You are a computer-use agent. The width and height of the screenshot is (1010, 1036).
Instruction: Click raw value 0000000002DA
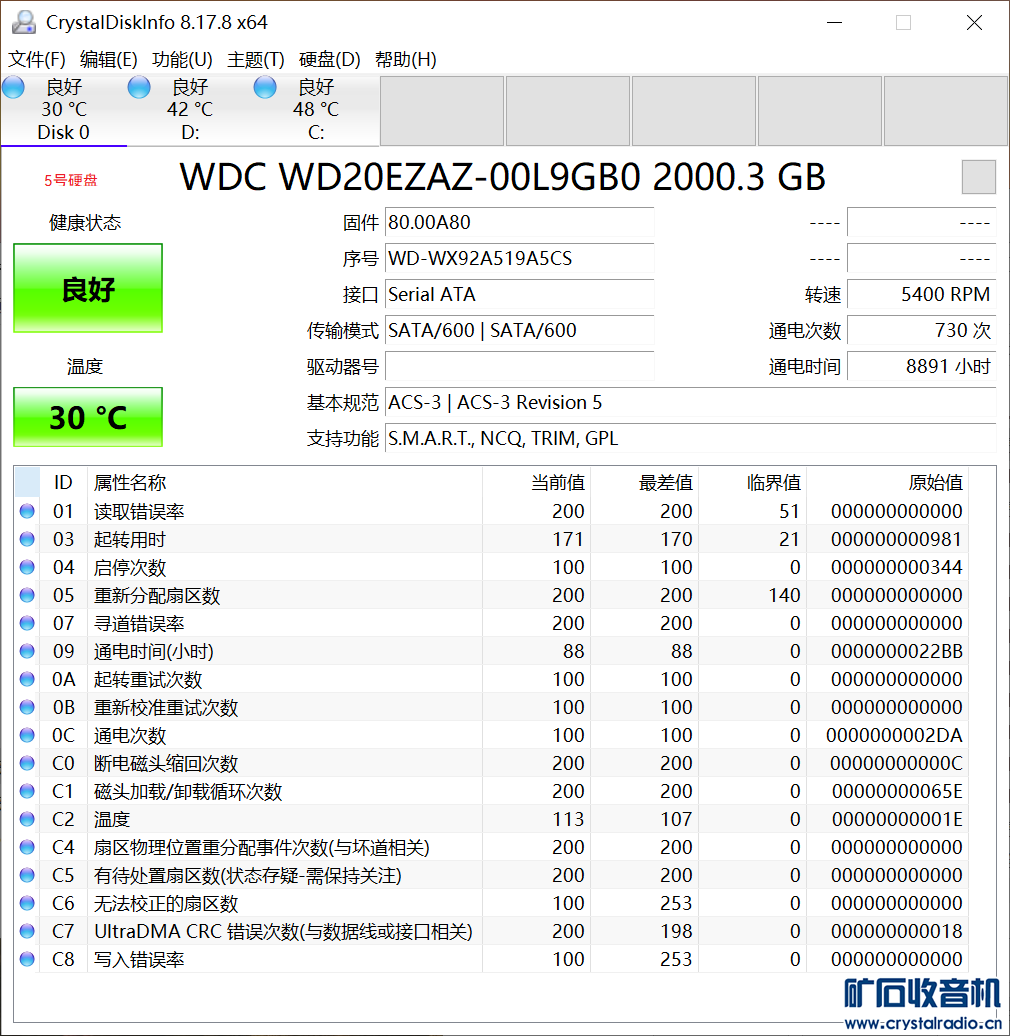(894, 735)
